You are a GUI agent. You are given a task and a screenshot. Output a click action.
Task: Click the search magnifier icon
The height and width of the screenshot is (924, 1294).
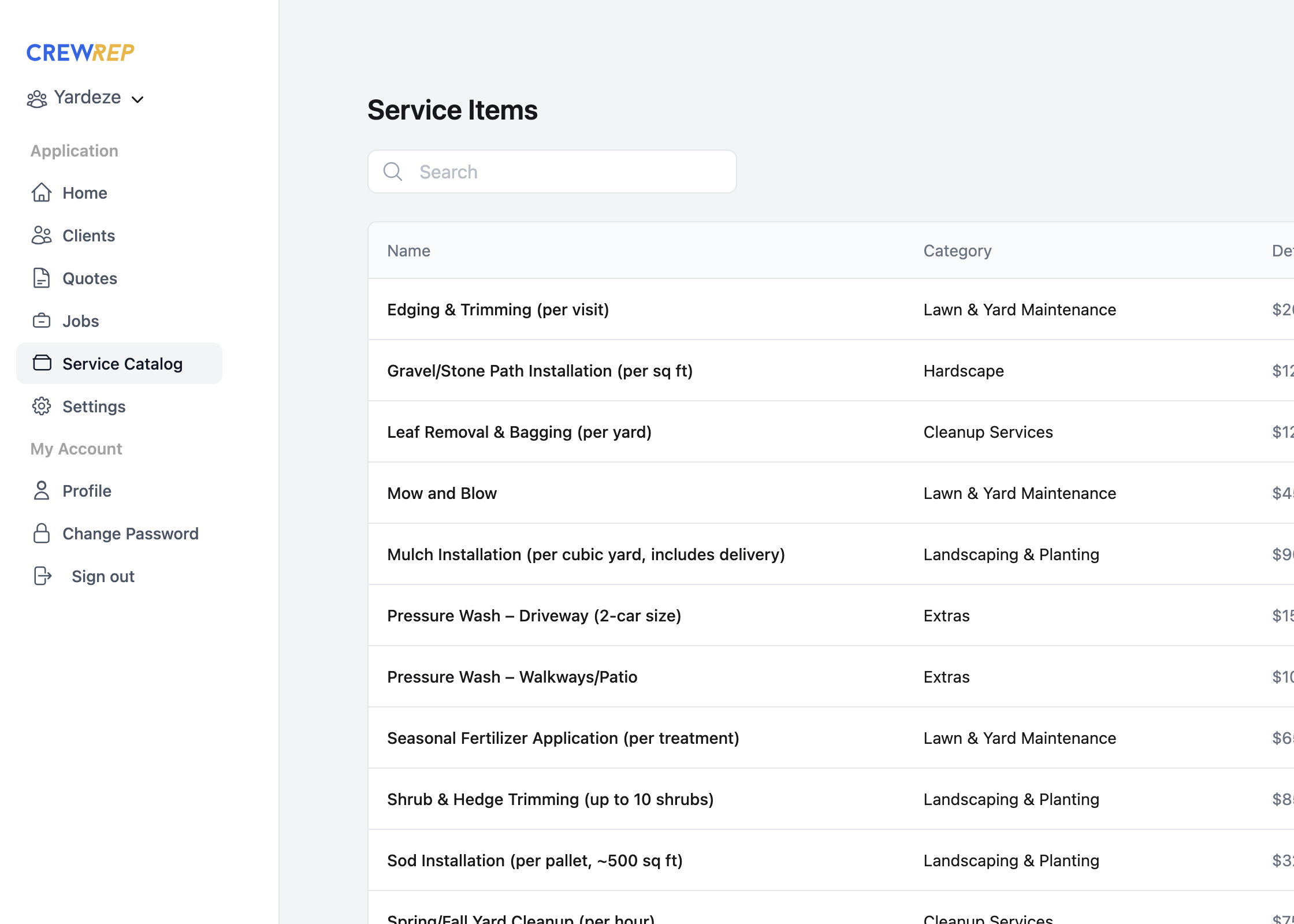[393, 172]
